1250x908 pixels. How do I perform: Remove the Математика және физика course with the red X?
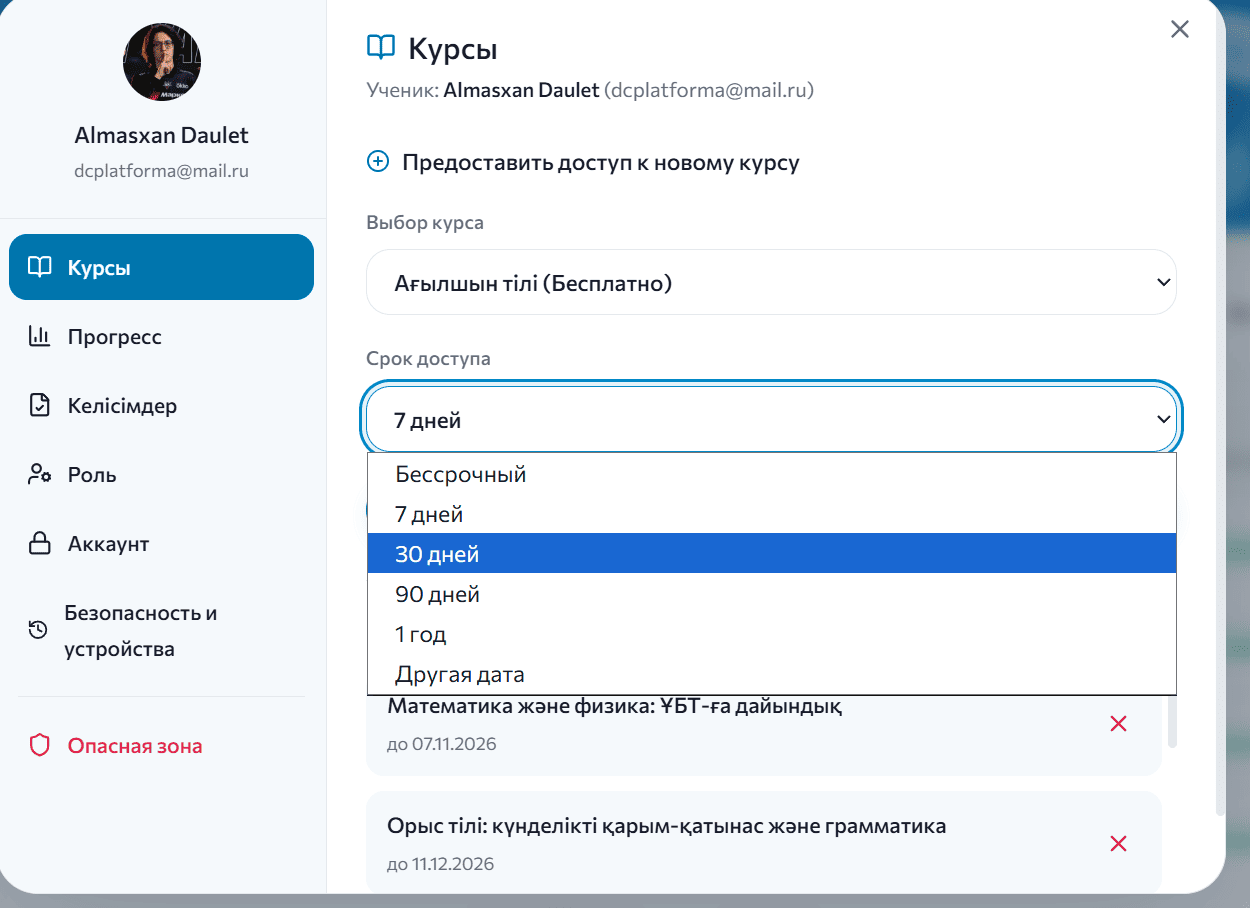pos(1119,723)
